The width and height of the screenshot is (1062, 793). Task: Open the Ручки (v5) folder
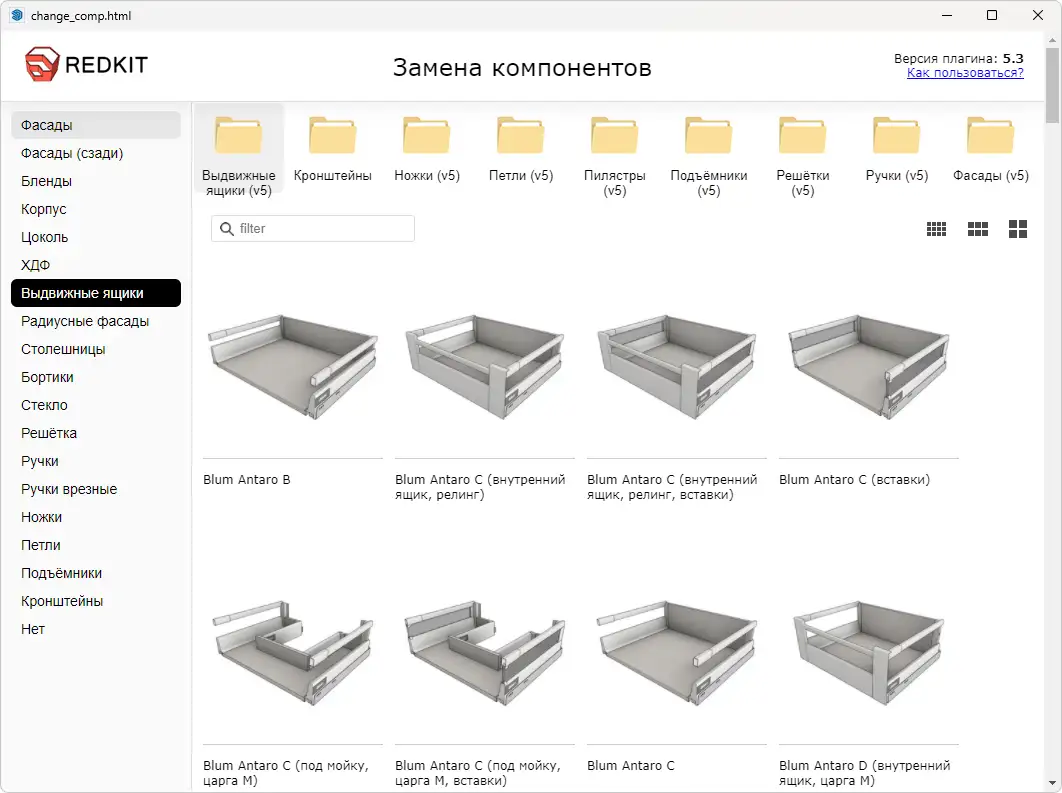[x=896, y=140]
